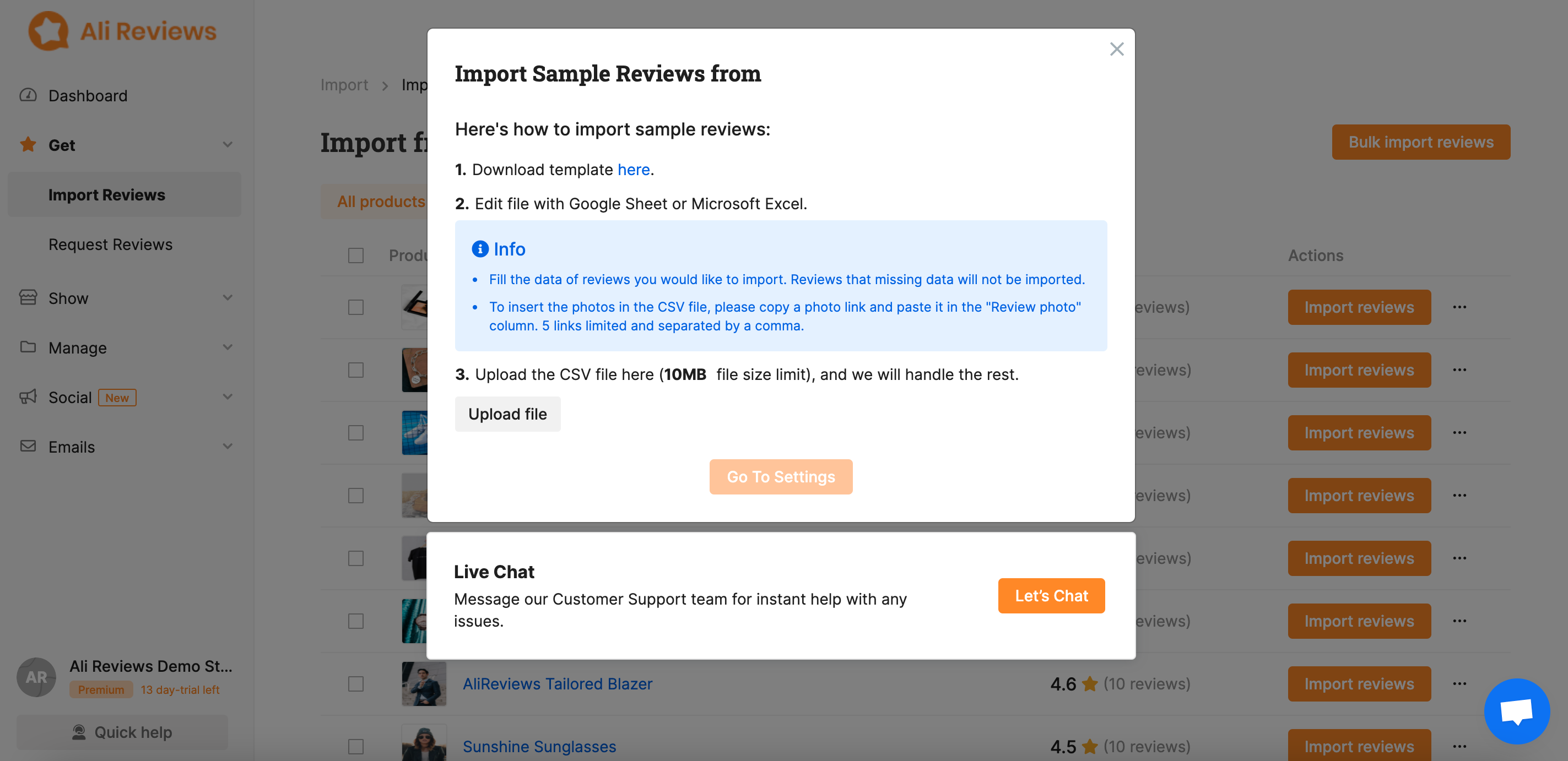Open the blue live chat bubble

point(1516,711)
